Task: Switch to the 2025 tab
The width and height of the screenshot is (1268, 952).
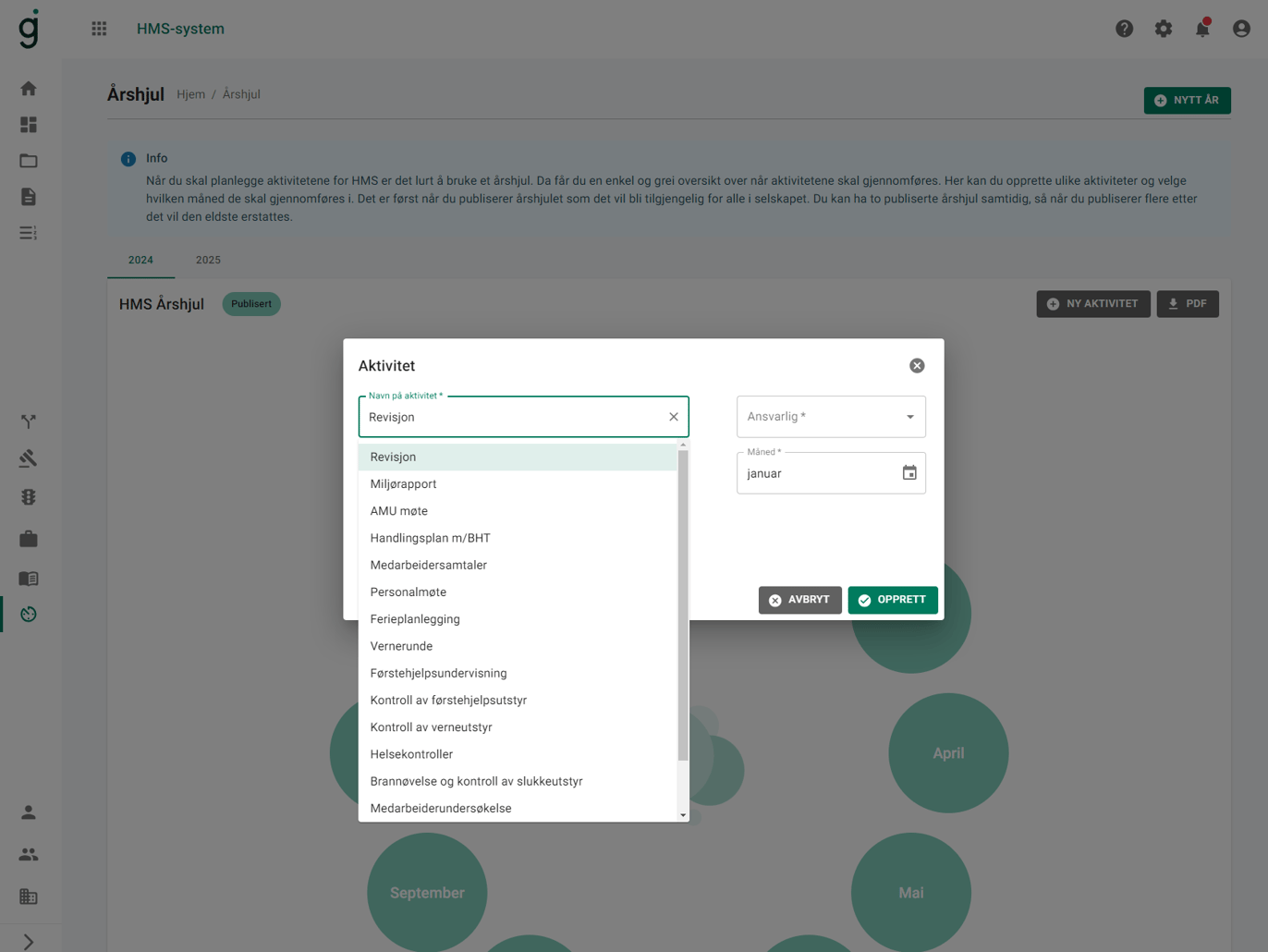Action: (x=208, y=261)
